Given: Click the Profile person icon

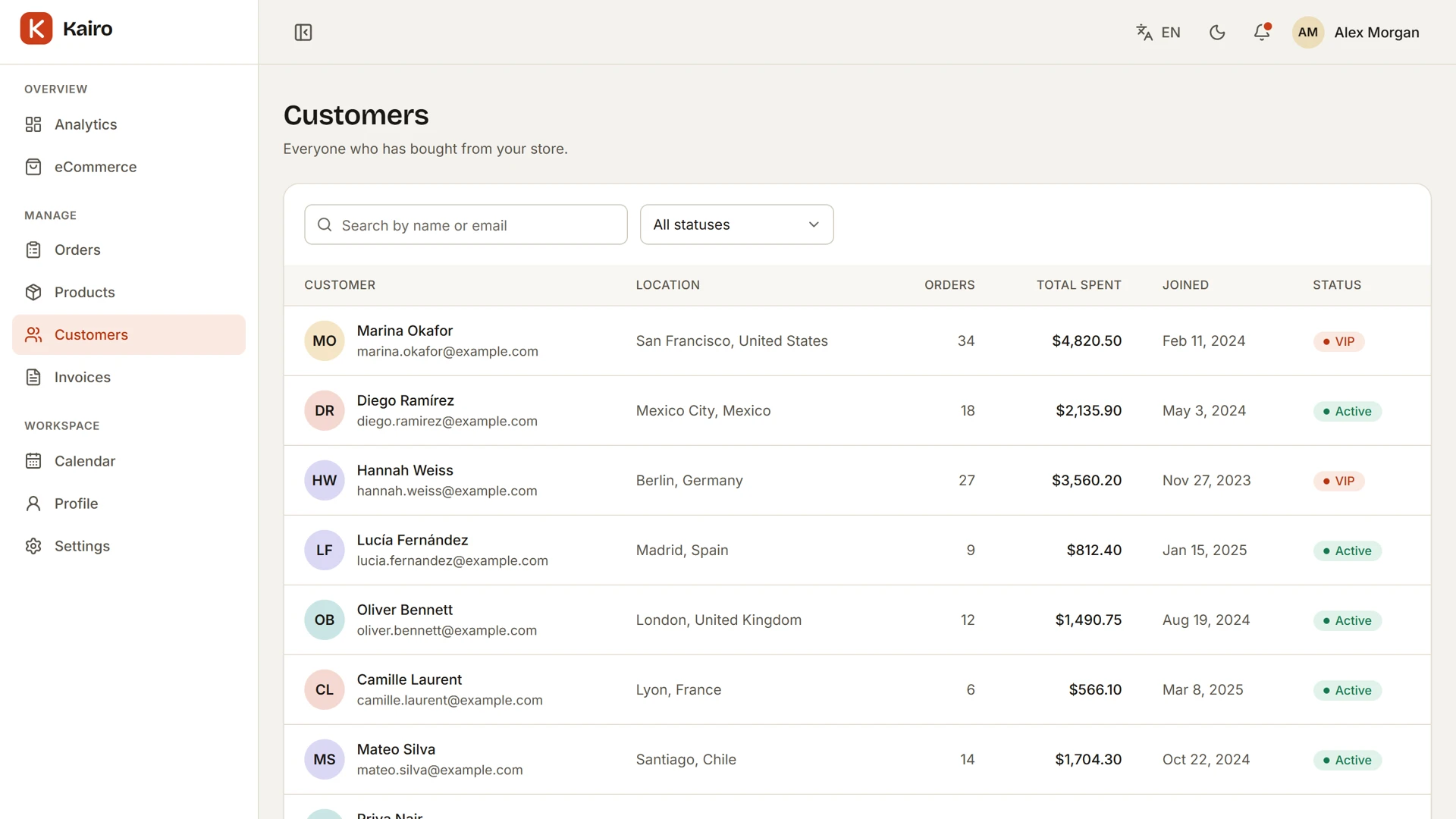Looking at the screenshot, I should [33, 504].
